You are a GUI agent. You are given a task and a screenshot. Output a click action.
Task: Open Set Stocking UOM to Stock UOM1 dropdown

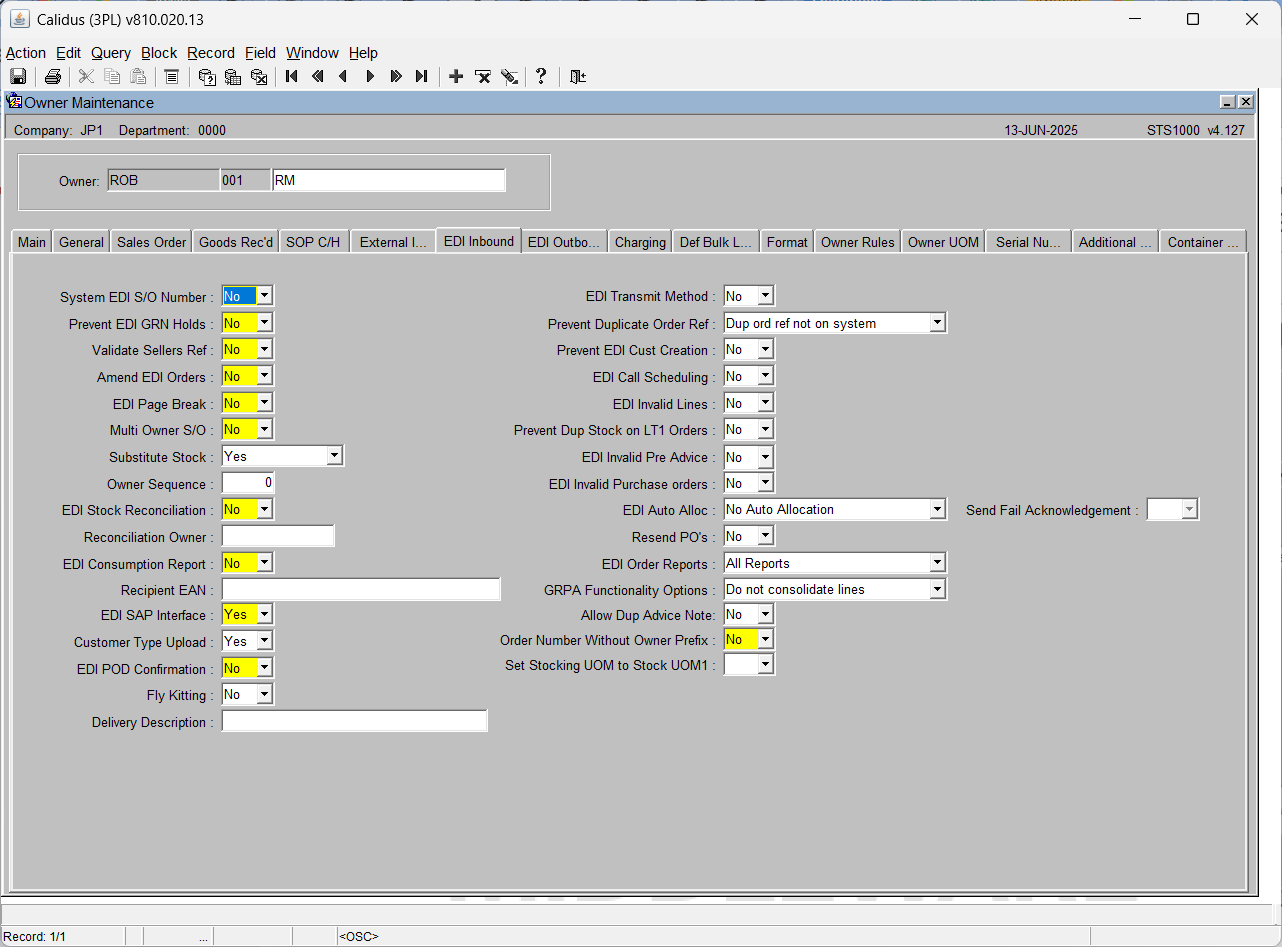[766, 664]
